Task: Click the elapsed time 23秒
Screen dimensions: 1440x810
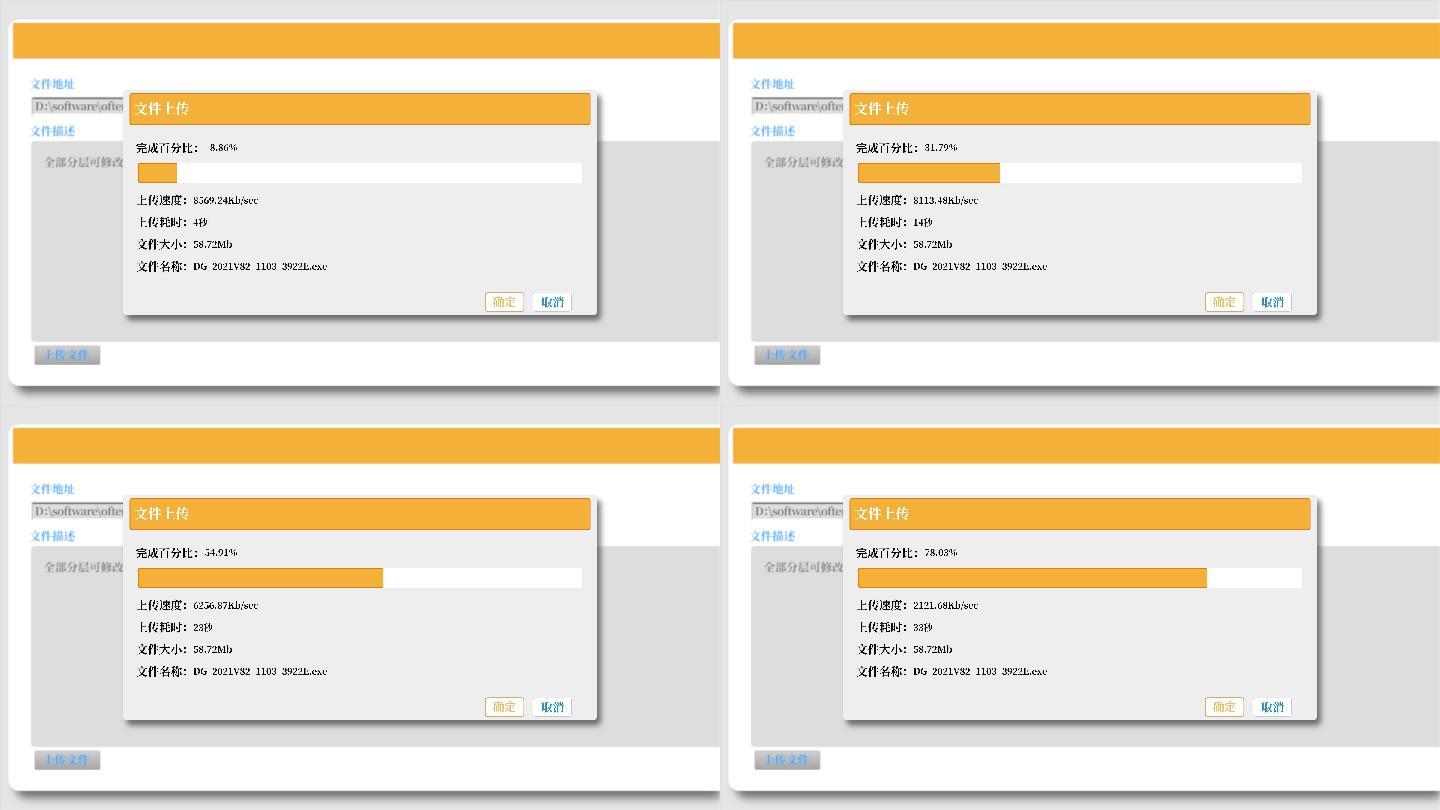Action: tap(202, 627)
